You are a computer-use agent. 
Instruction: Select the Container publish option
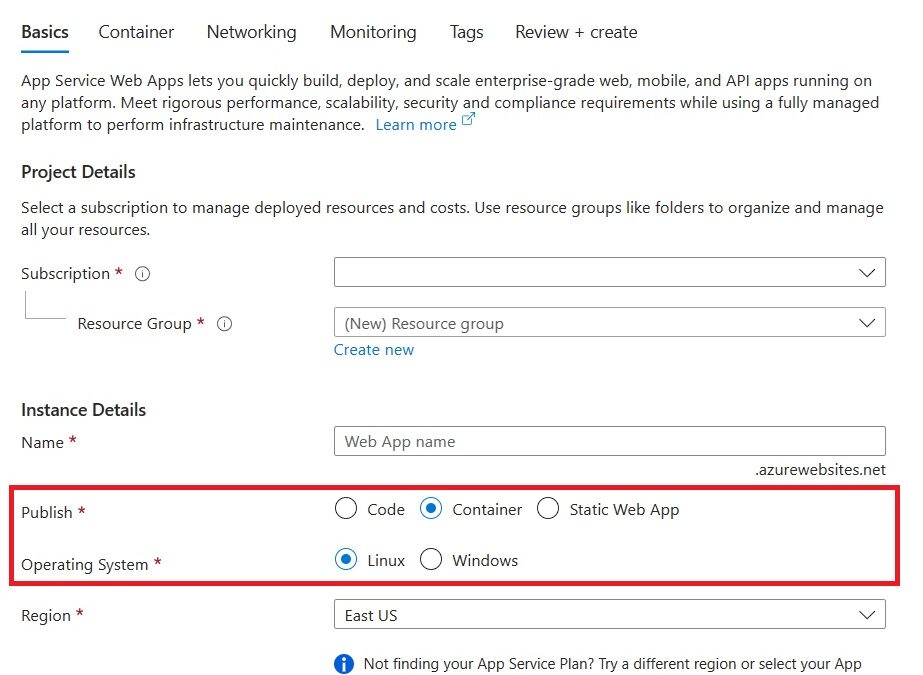point(431,508)
